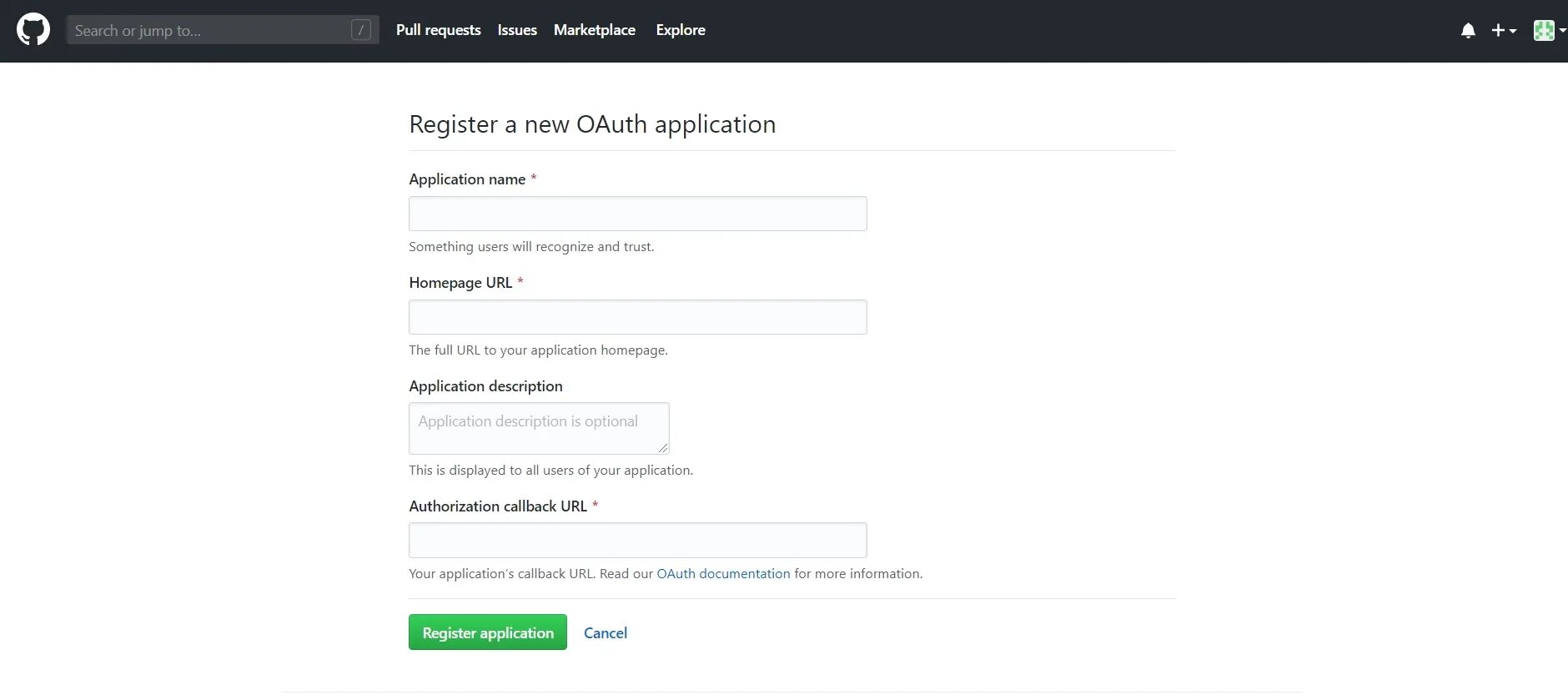
Task: Focus the Search or jump to field
Action: (x=209, y=31)
